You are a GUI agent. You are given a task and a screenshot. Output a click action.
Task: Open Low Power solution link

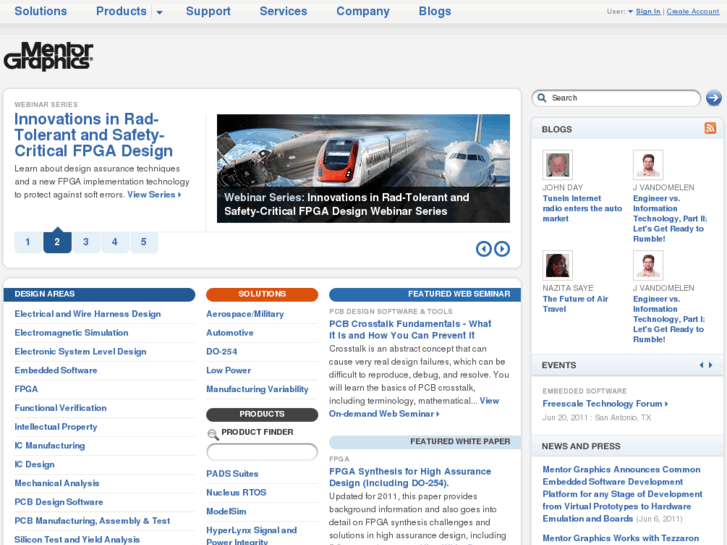[229, 370]
